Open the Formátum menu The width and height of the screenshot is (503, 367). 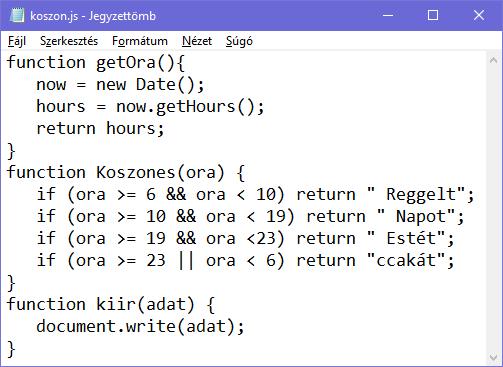pyautogui.click(x=140, y=41)
